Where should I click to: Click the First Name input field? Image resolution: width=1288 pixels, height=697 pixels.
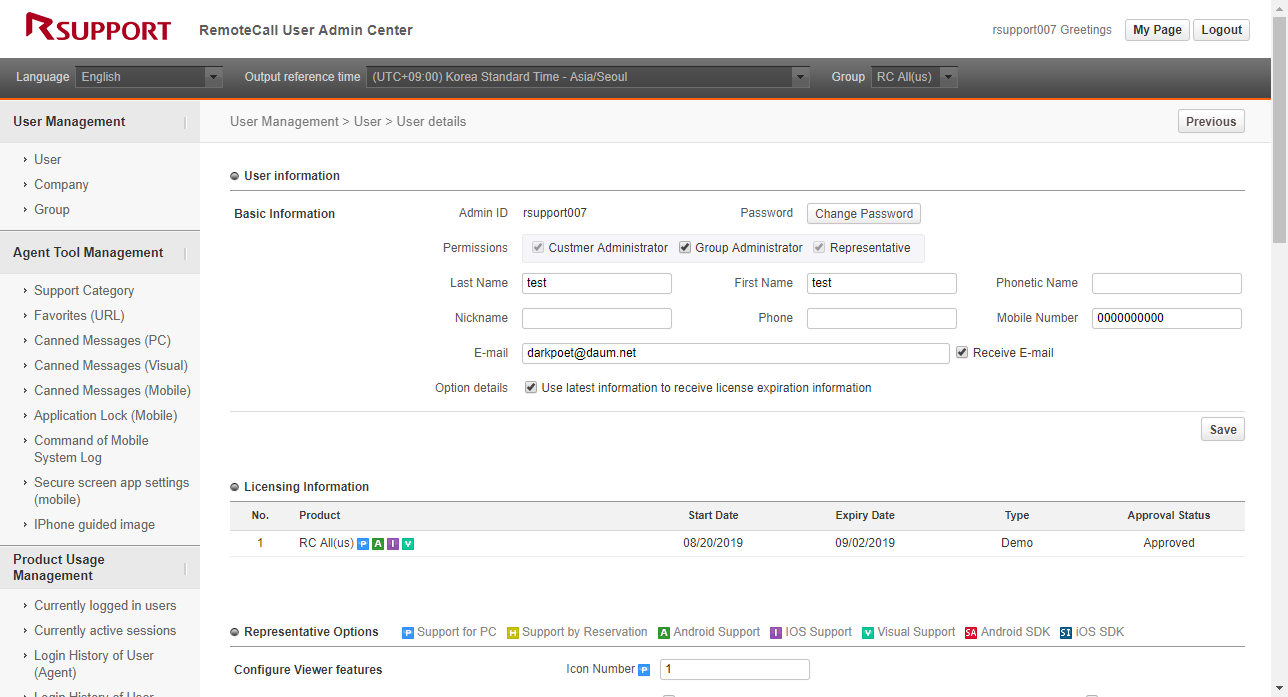point(882,284)
